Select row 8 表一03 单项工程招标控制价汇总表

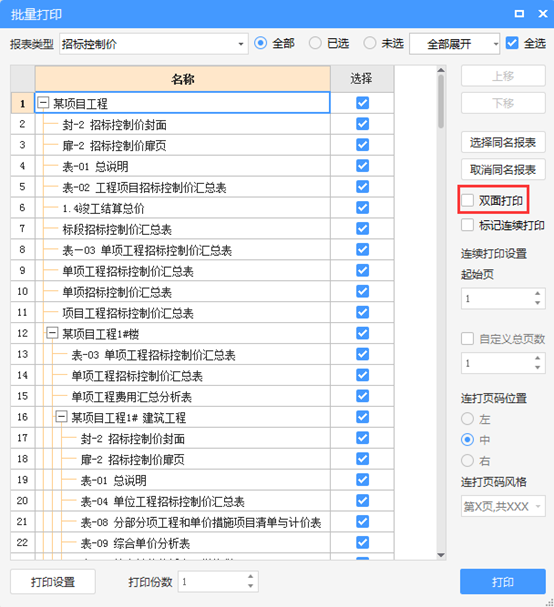(183, 250)
